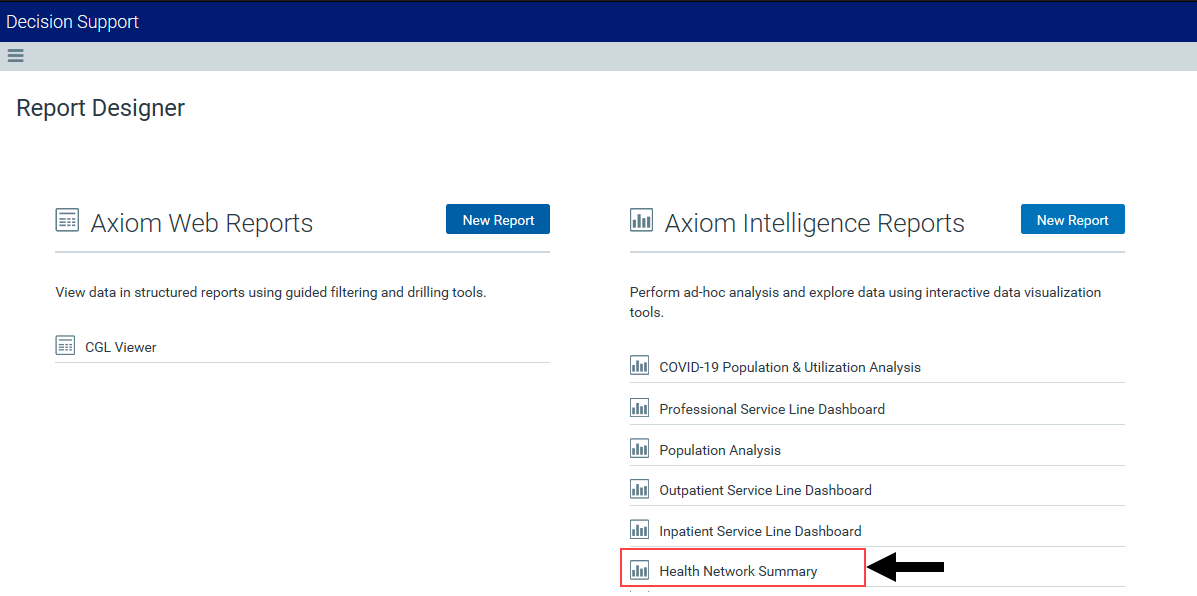The width and height of the screenshot is (1197, 596).
Task: Open the Population Analysis report
Action: tap(720, 450)
